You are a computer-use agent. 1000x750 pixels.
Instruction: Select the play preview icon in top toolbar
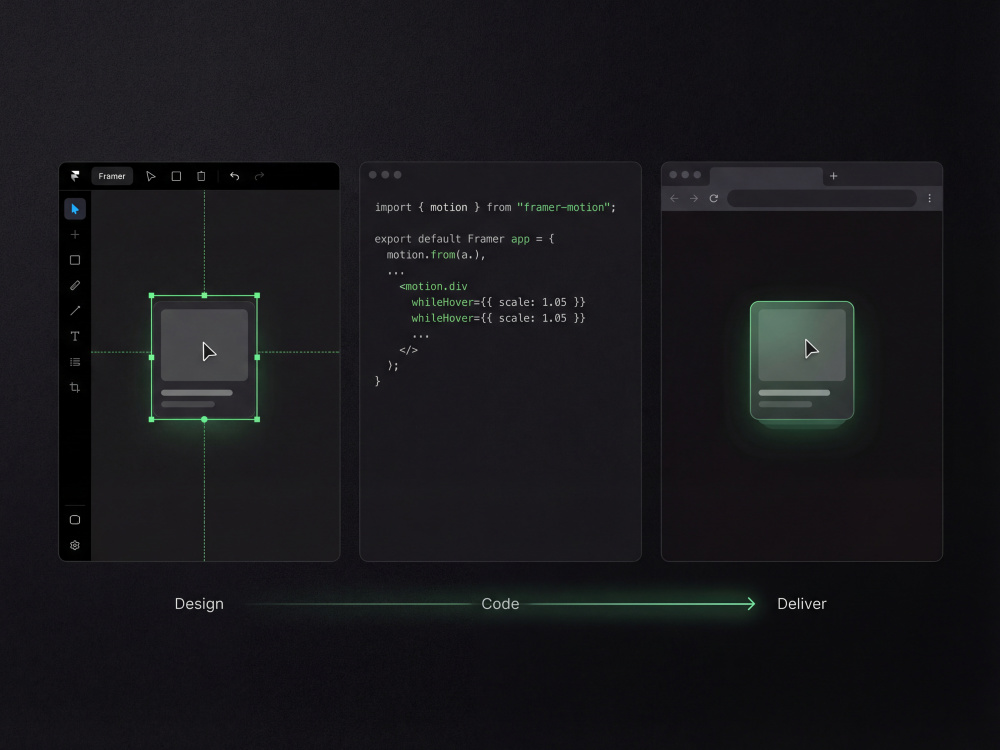coord(151,176)
